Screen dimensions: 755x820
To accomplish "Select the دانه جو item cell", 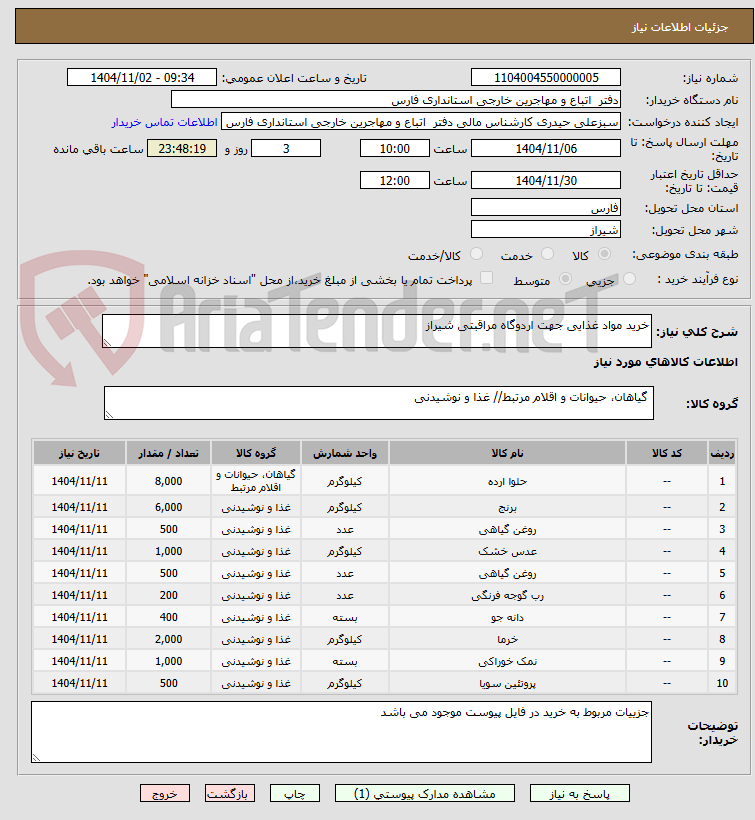I will click(507, 617).
